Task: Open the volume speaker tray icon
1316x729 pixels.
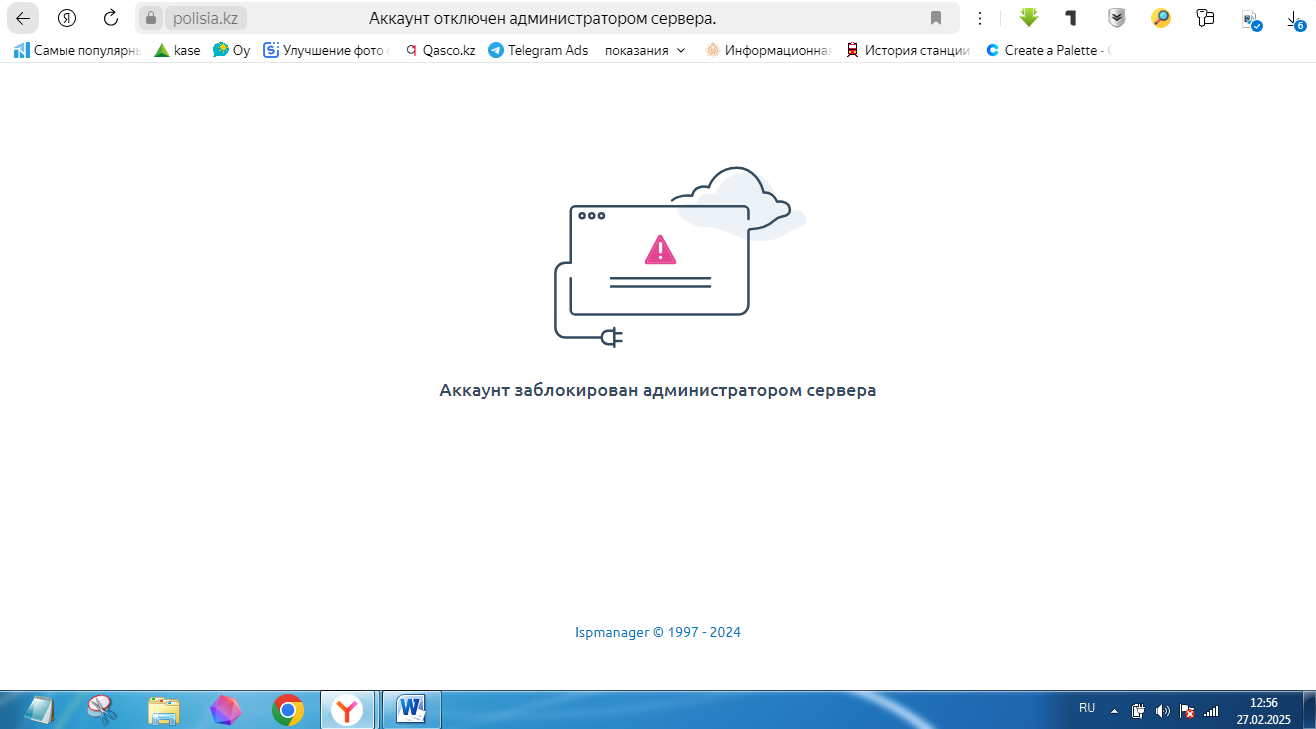Action: click(1162, 711)
